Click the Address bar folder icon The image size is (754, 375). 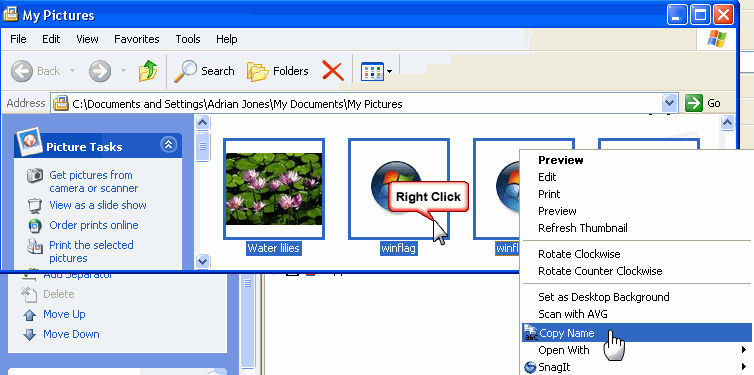pyautogui.click(x=61, y=103)
